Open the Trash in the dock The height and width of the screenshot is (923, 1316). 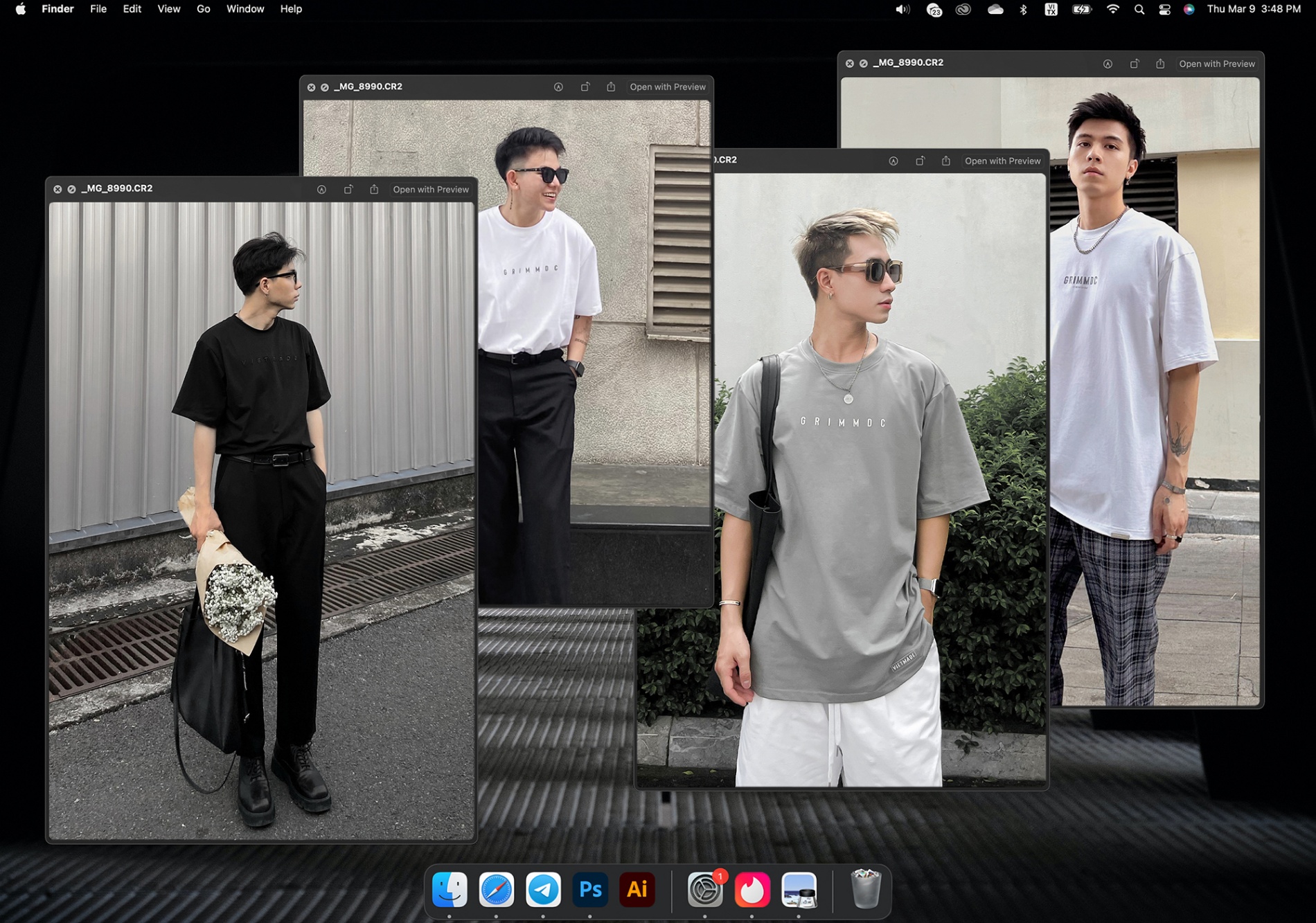pos(865,890)
